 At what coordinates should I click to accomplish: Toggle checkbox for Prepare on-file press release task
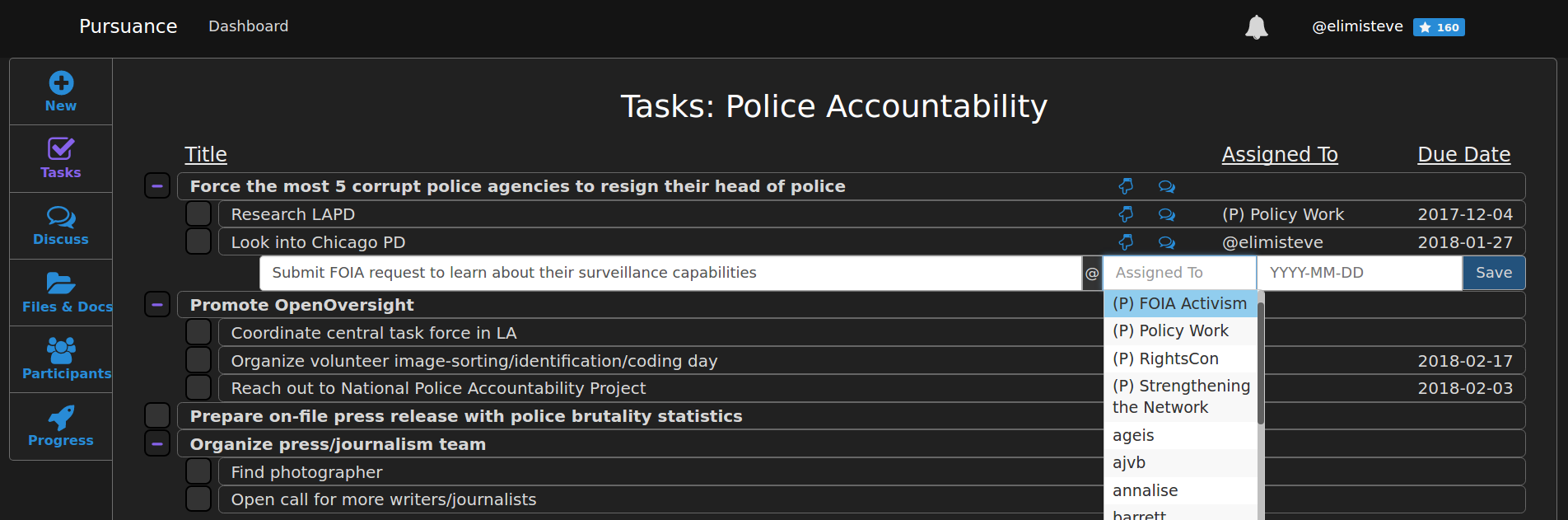click(x=157, y=415)
